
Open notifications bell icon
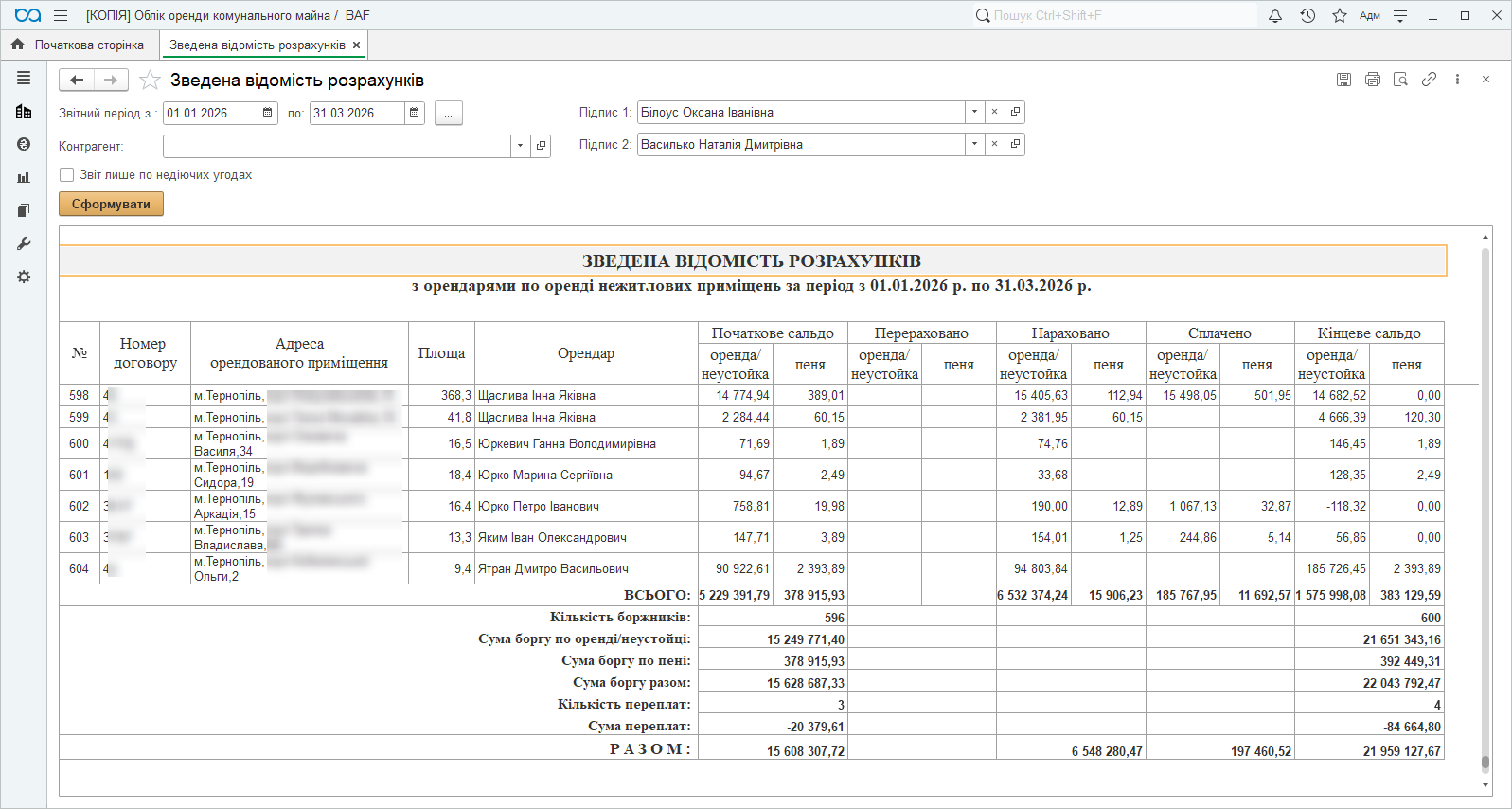(x=1275, y=16)
